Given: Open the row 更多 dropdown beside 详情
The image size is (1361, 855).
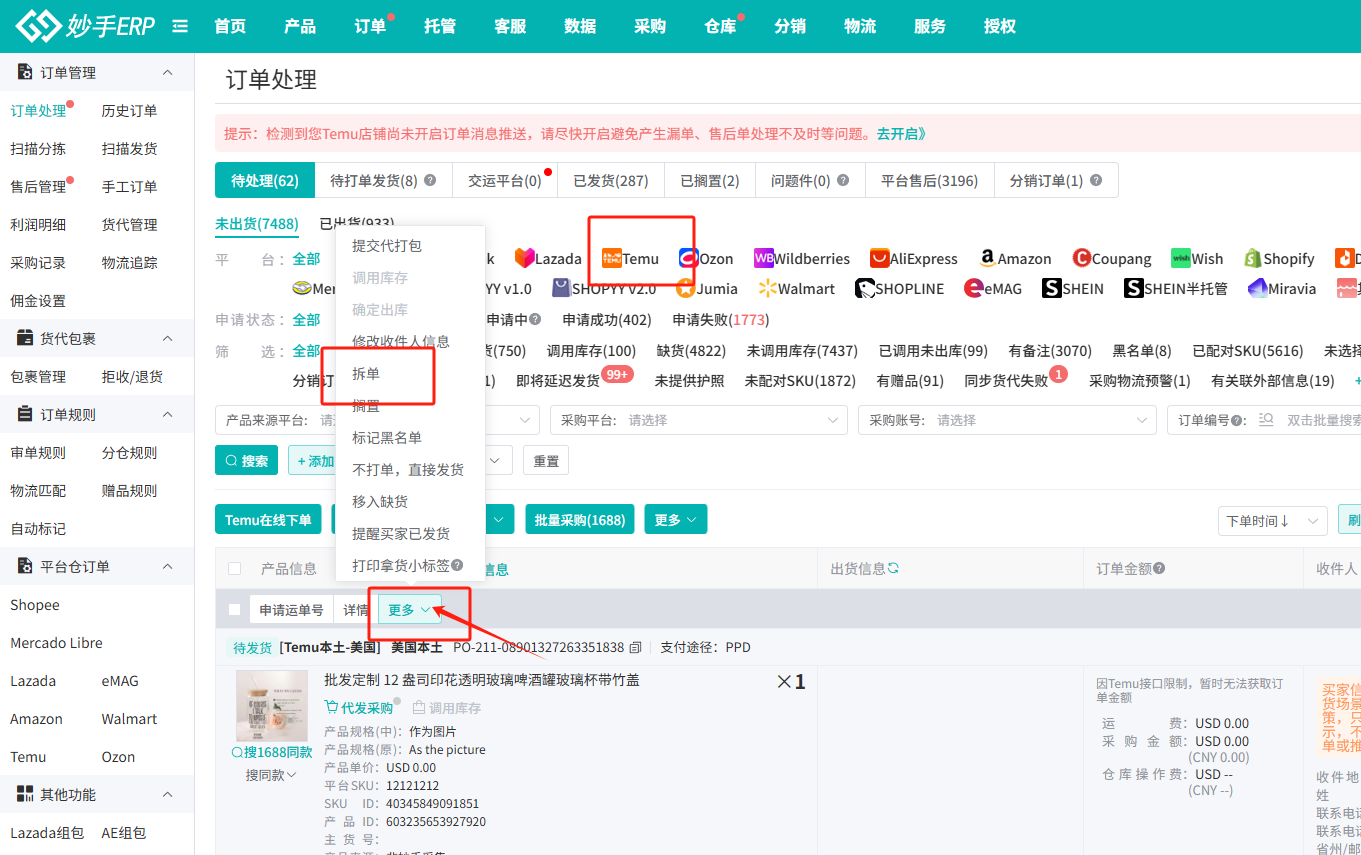Looking at the screenshot, I should (410, 609).
